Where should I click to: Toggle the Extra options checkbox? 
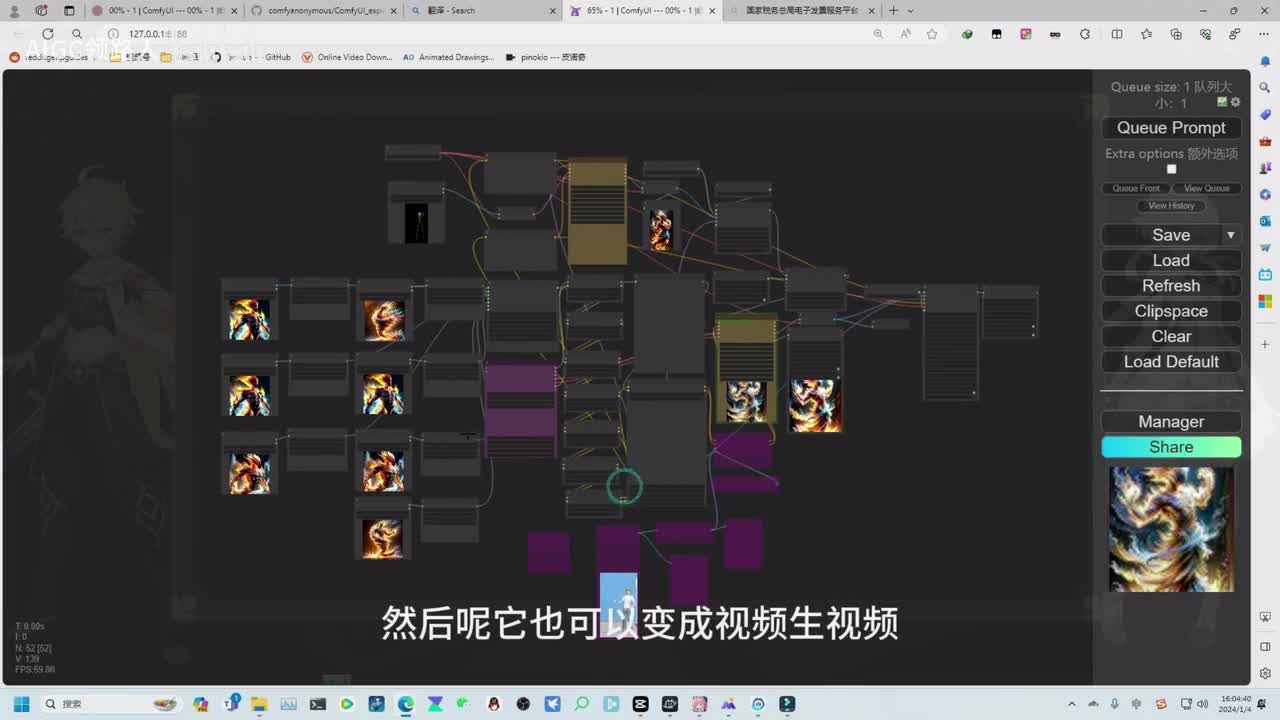click(x=1171, y=169)
